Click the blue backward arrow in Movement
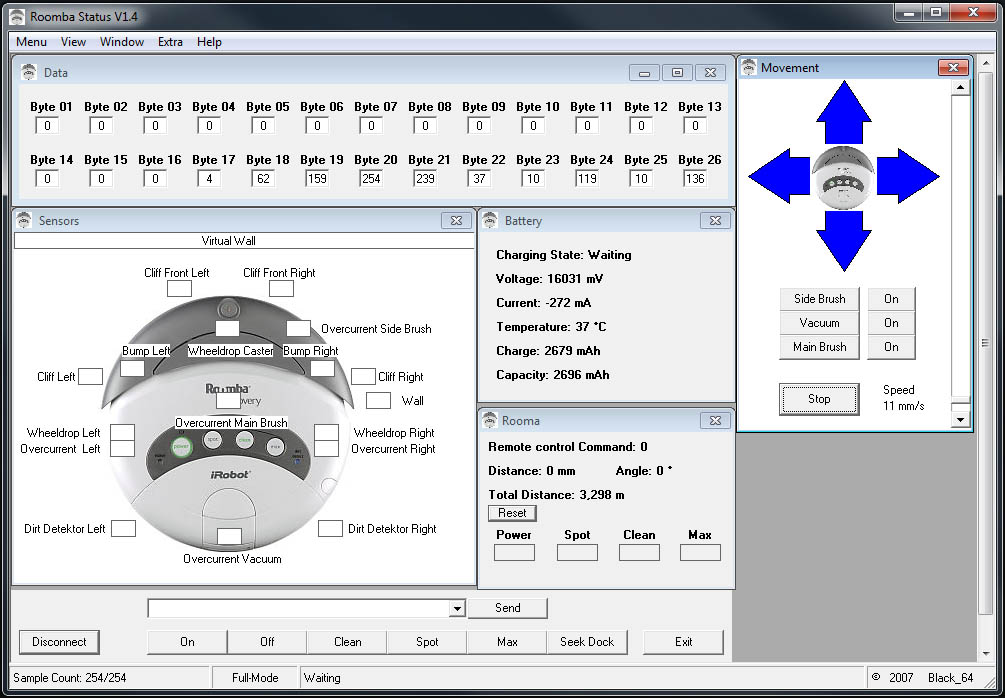Screen dimensions: 1005x698 point(843,240)
